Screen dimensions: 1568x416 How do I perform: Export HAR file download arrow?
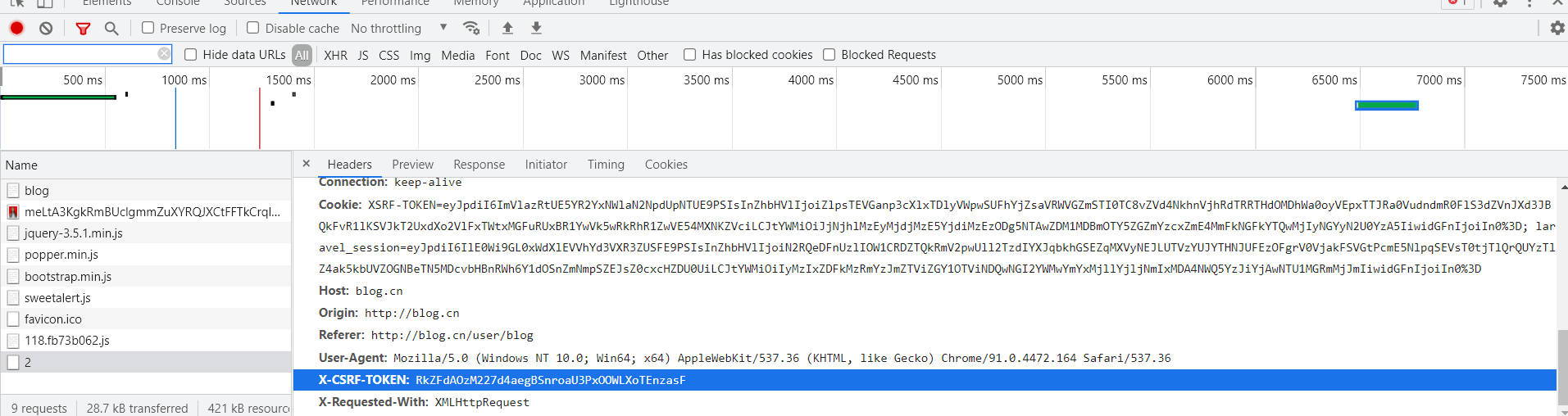(536, 28)
